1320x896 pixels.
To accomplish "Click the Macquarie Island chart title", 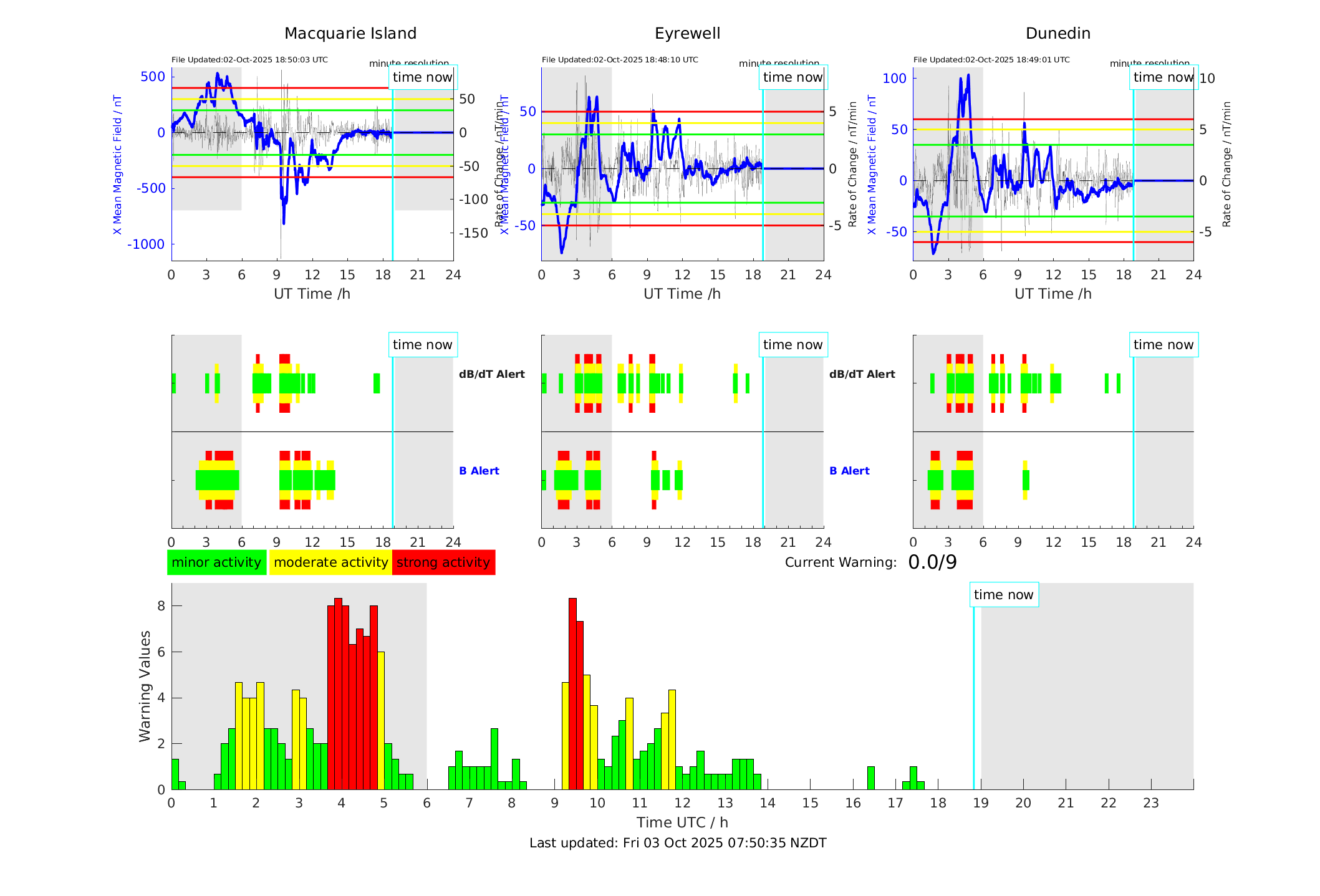I will tap(350, 34).
